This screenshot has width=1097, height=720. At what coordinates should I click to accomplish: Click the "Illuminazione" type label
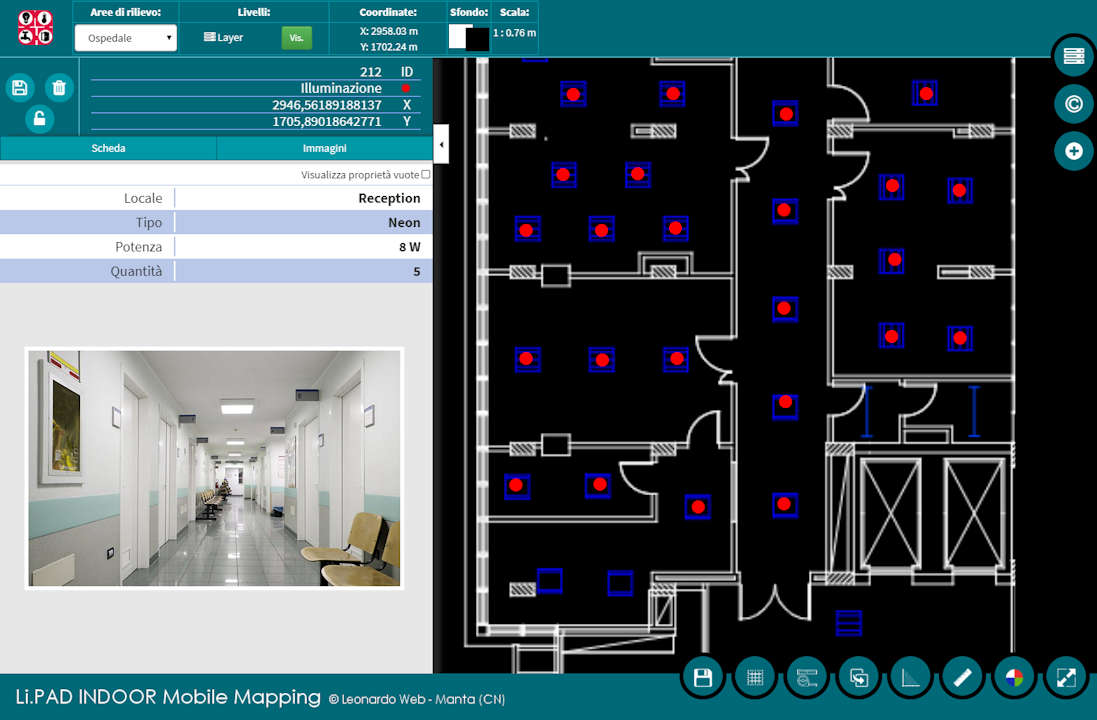click(341, 88)
